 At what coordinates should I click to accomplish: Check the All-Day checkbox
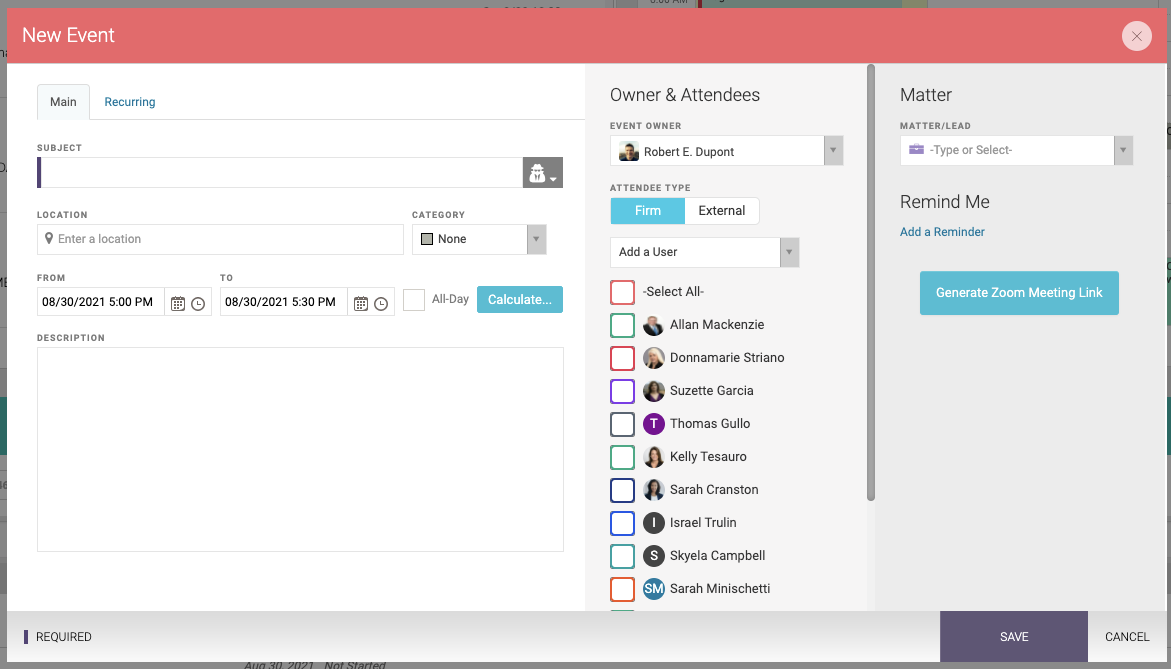pos(414,299)
